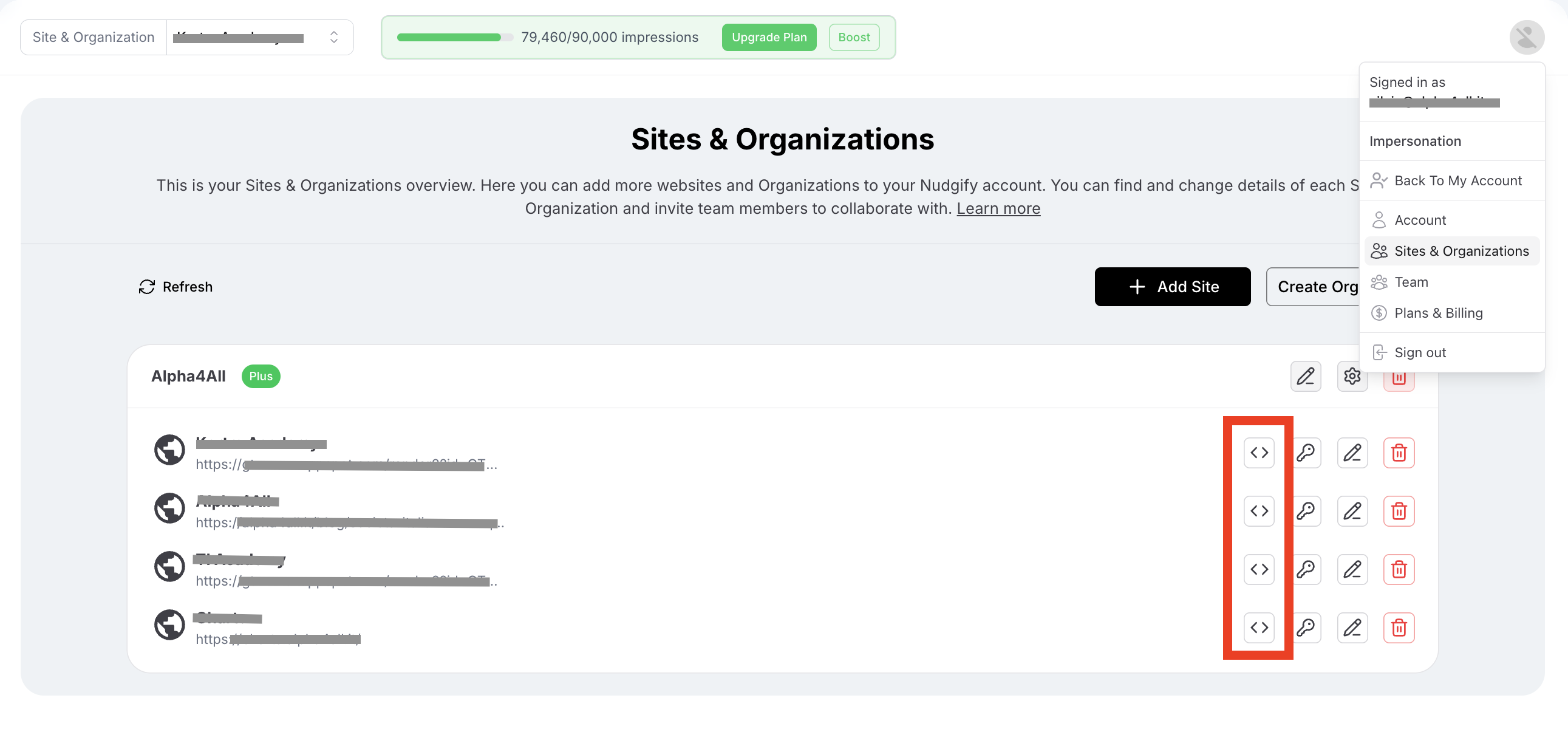Select Plans & Billing menu item
Screen dimensions: 1568x729
(1438, 313)
